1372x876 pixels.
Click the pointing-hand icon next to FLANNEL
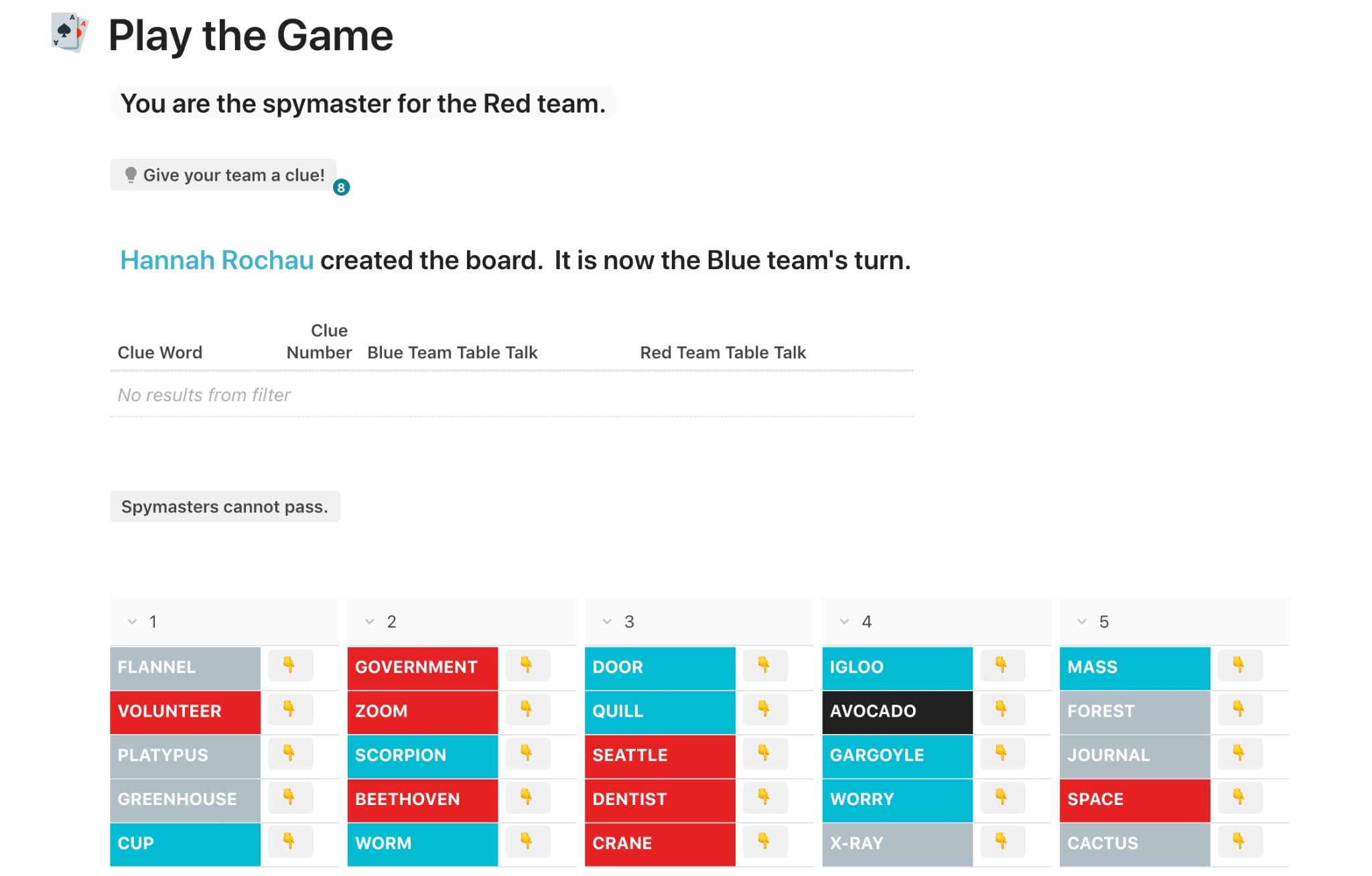pos(290,666)
